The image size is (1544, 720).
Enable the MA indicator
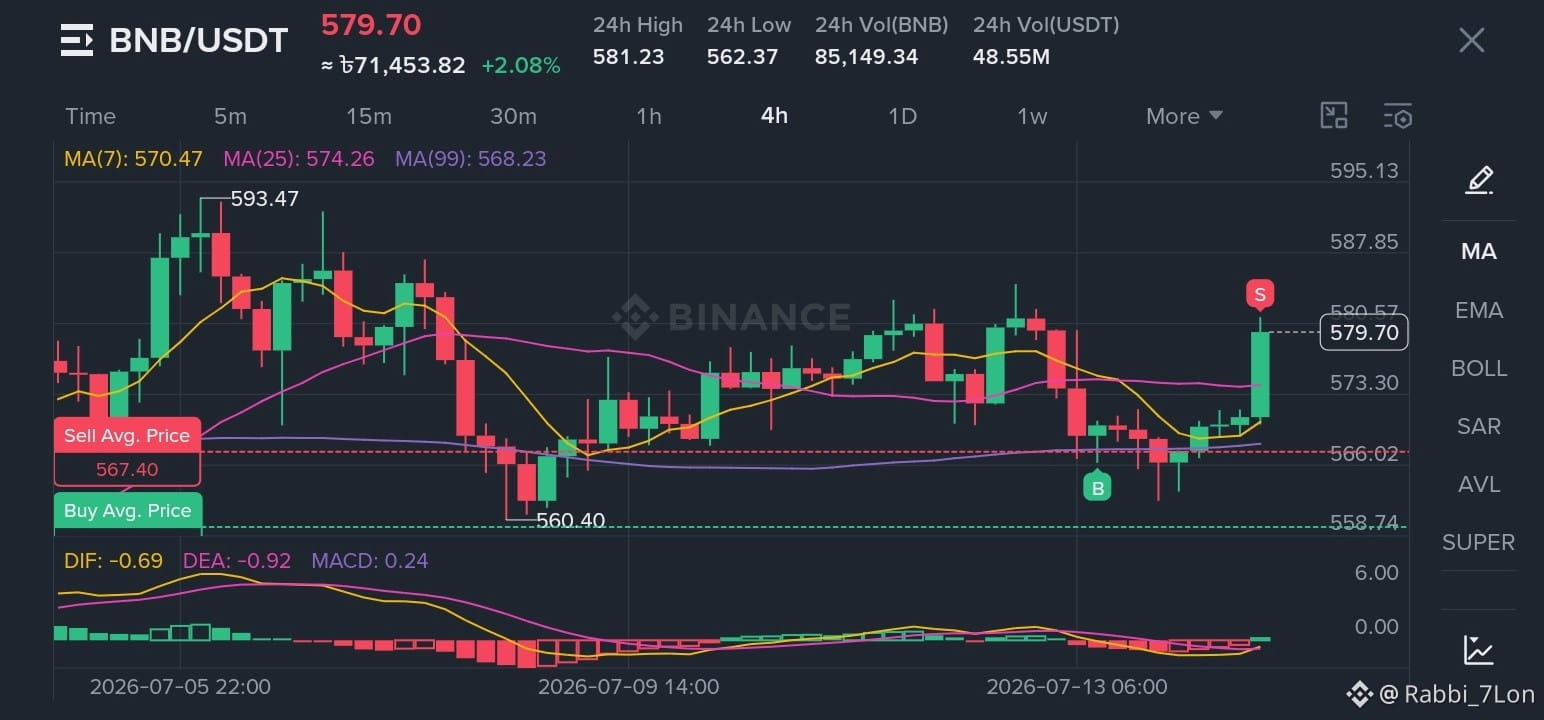[x=1478, y=251]
